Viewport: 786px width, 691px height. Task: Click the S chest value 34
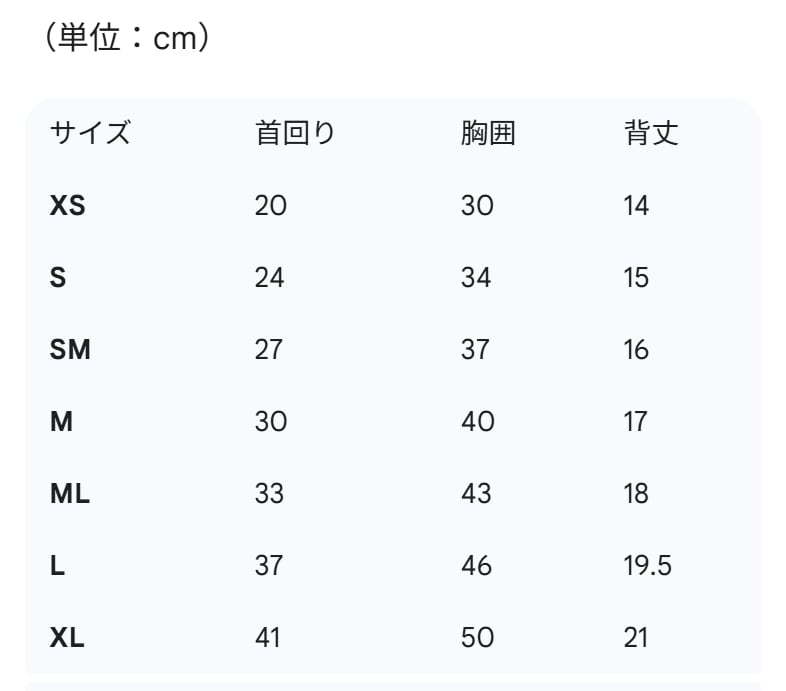click(476, 278)
